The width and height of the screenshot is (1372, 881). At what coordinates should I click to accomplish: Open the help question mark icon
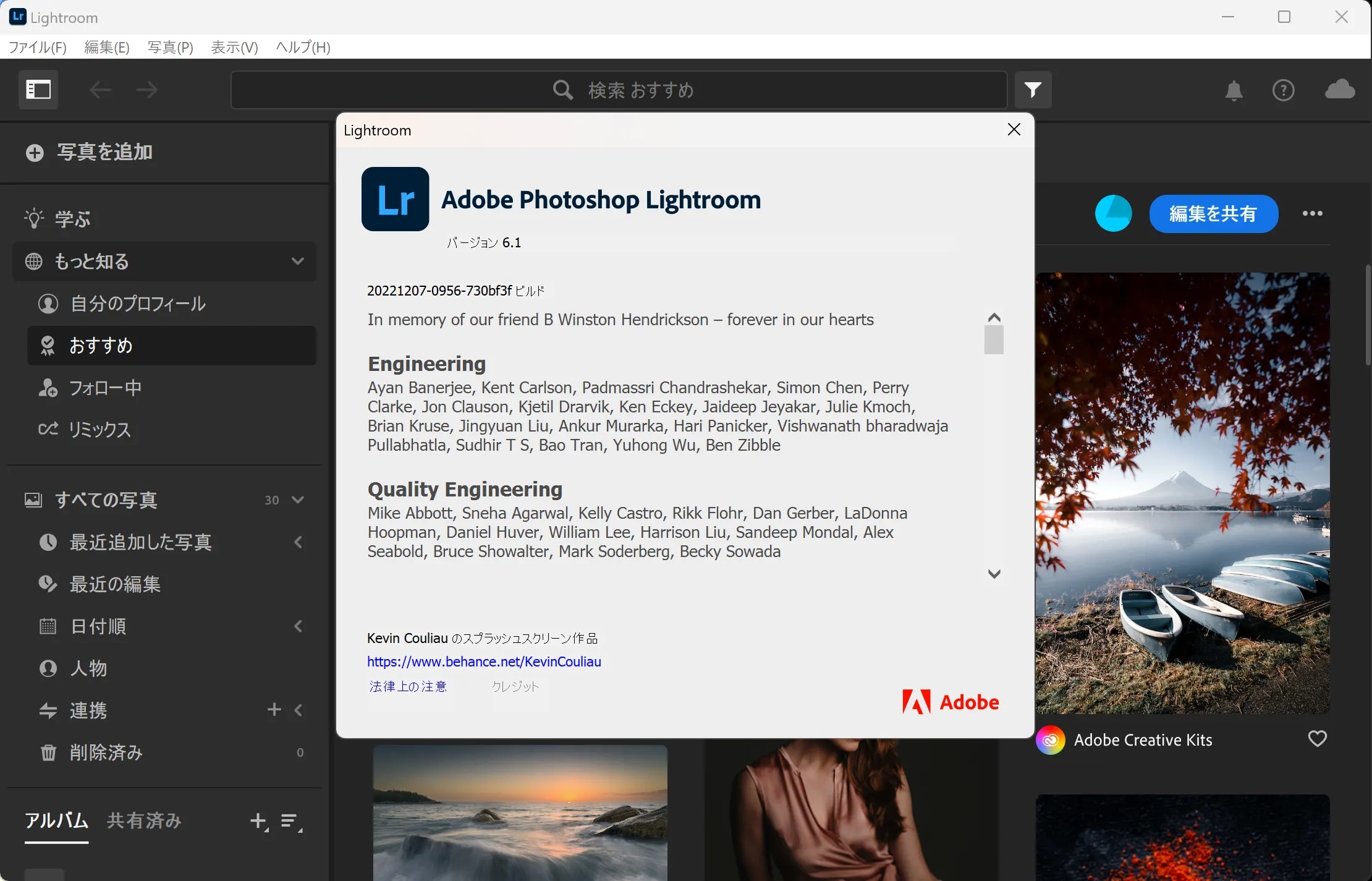tap(1283, 90)
